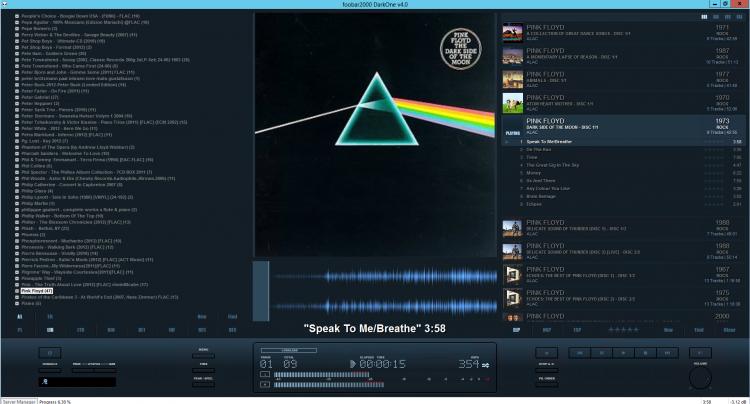This screenshot has width=750, height=404.
Task: Expand the Pink Floyd (47) library node
Action: [17, 291]
